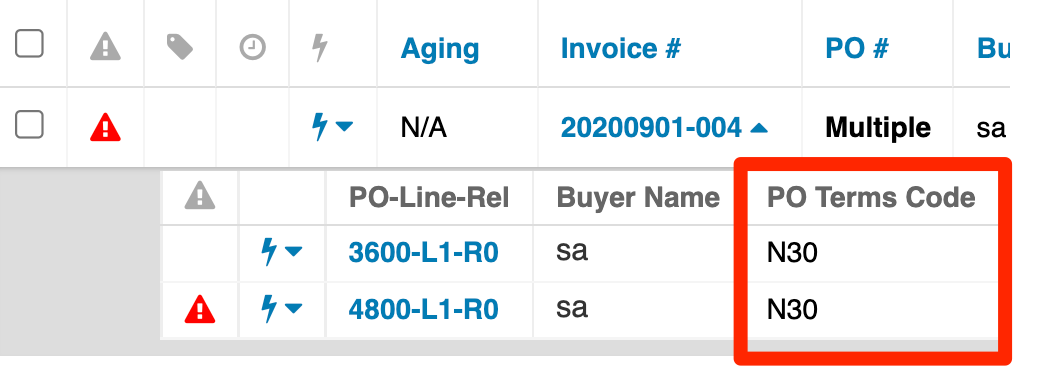Image resolution: width=1054 pixels, height=366 pixels.
Task: Sort by PO # column header
Action: click(x=857, y=48)
